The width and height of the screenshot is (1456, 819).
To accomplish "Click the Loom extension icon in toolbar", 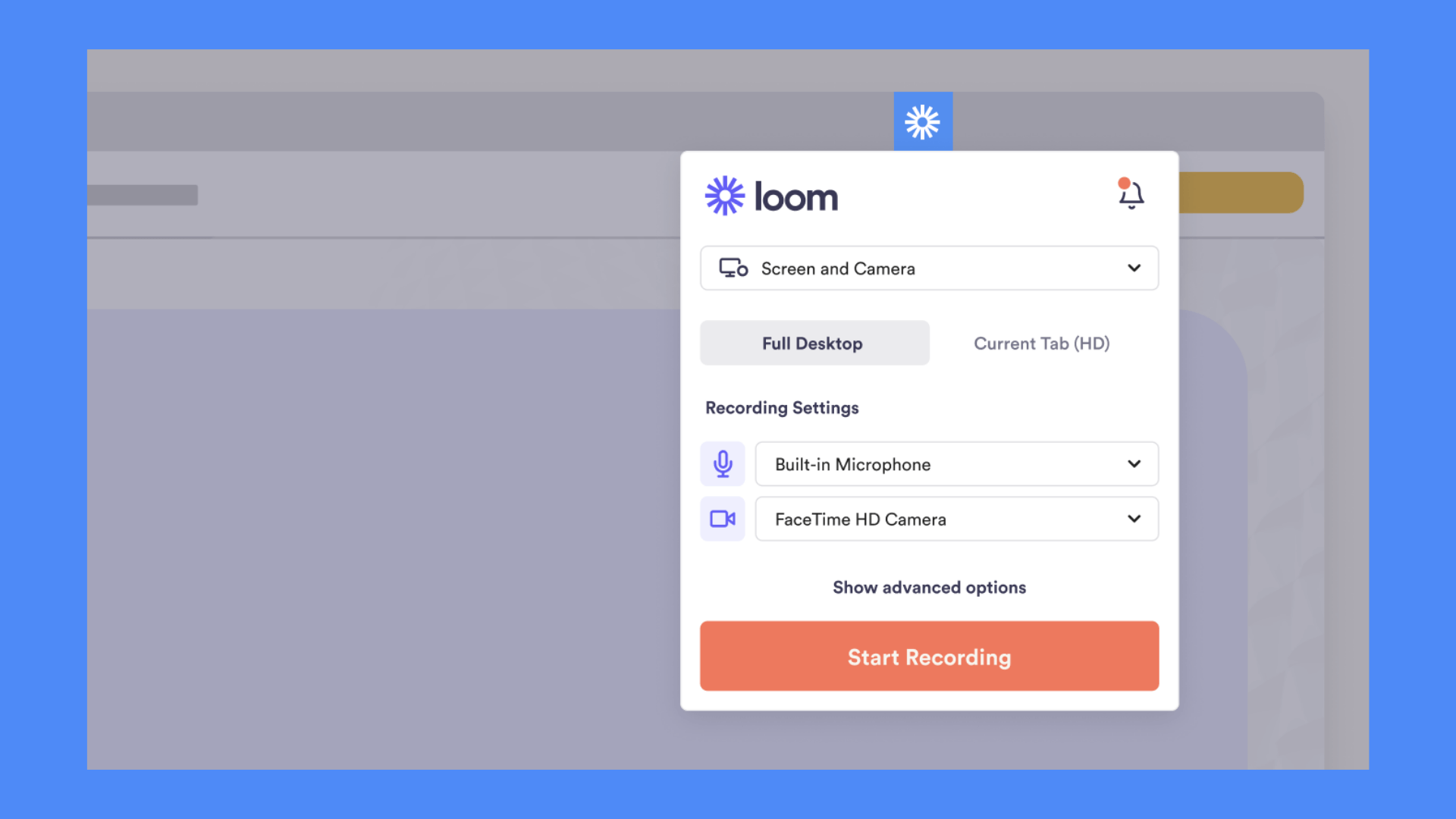I will [923, 121].
